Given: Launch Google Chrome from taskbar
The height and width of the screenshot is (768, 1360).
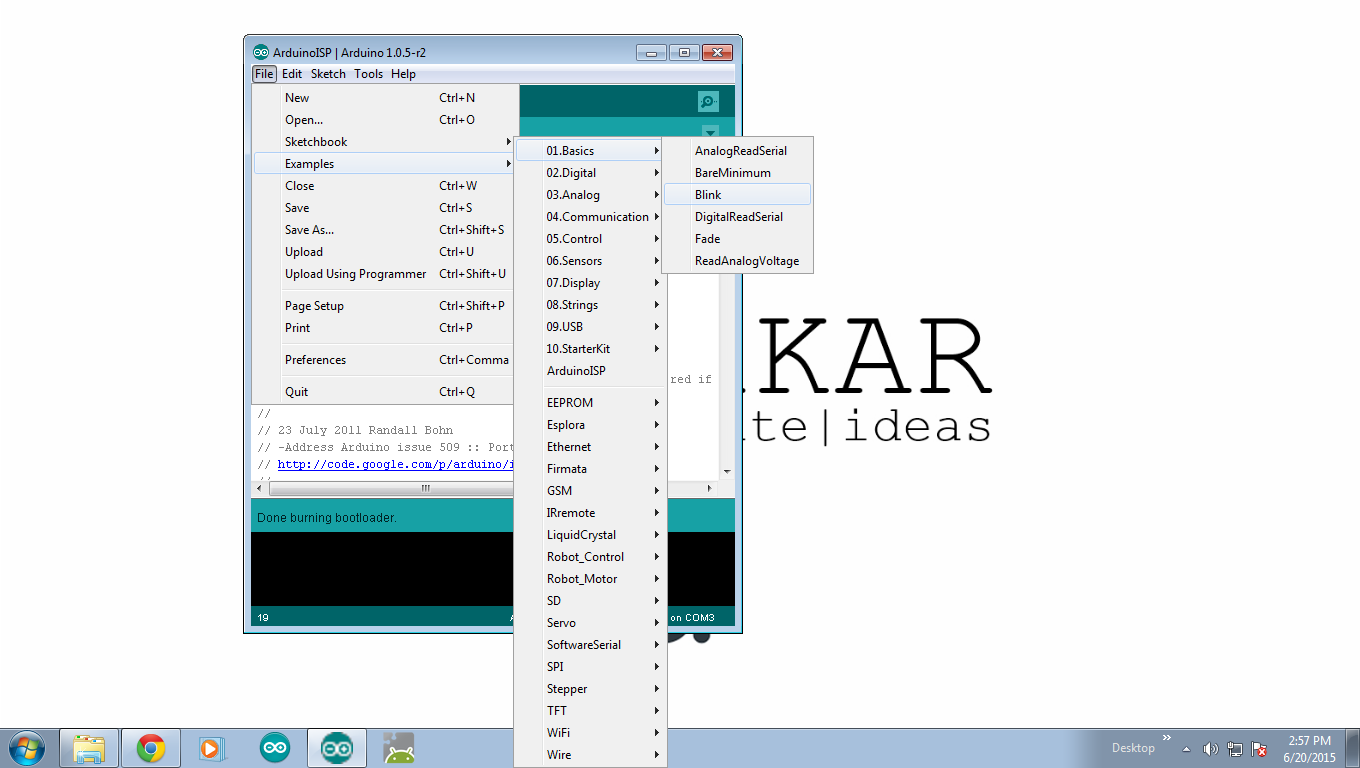Looking at the screenshot, I should pos(151,748).
